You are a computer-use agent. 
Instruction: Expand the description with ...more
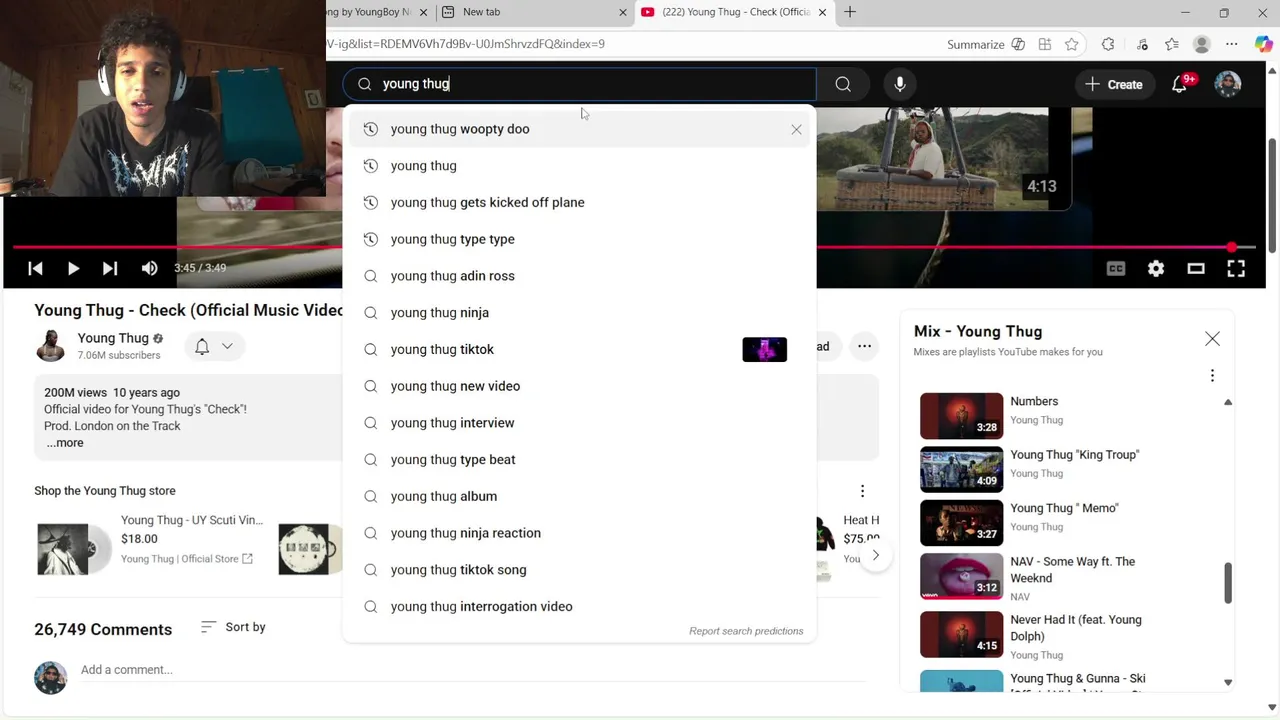click(x=65, y=443)
